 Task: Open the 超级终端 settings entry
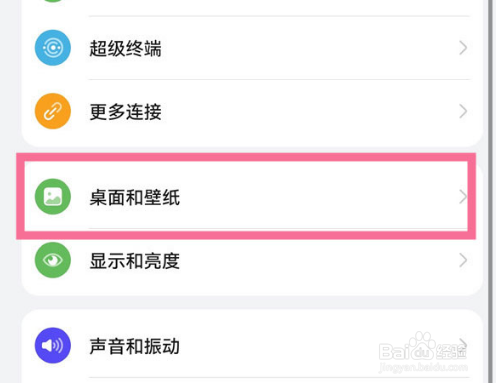[x=252, y=48]
